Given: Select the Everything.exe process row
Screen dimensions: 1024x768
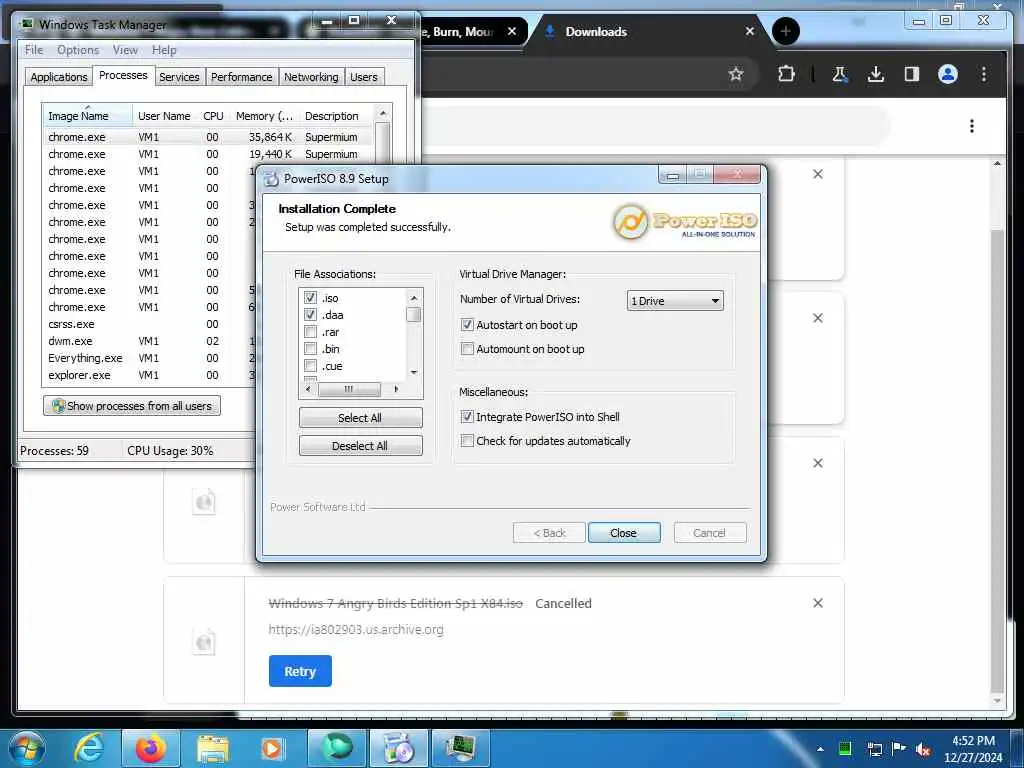Looking at the screenshot, I should [x=149, y=358].
